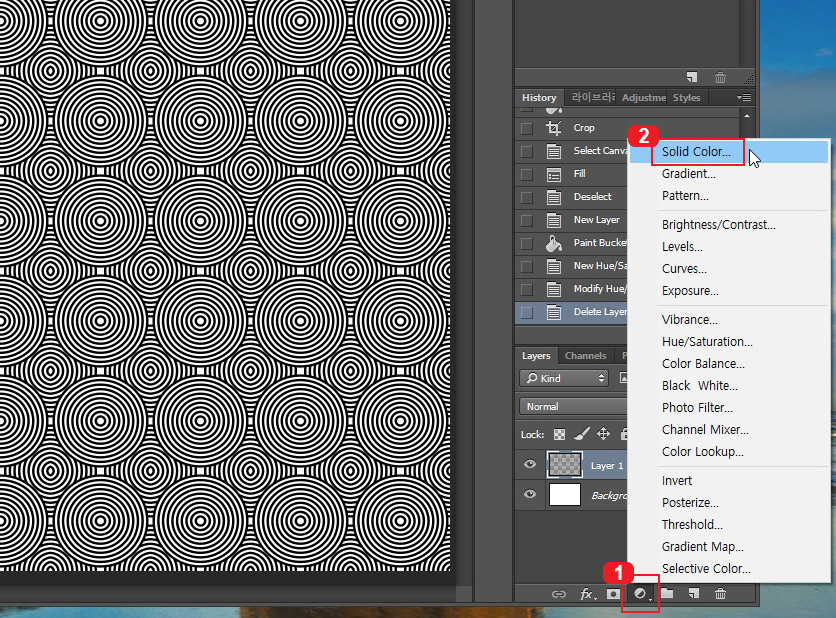Set history brush source for Paint Bucket

click(x=527, y=243)
